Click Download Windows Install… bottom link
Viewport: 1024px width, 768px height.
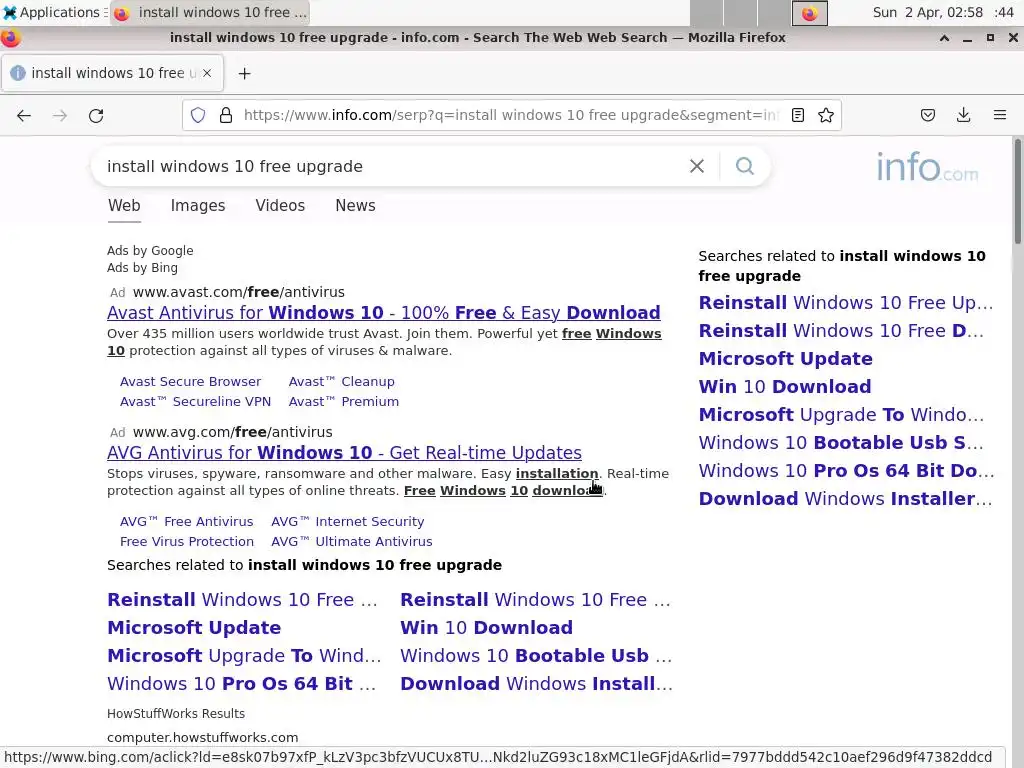point(537,684)
